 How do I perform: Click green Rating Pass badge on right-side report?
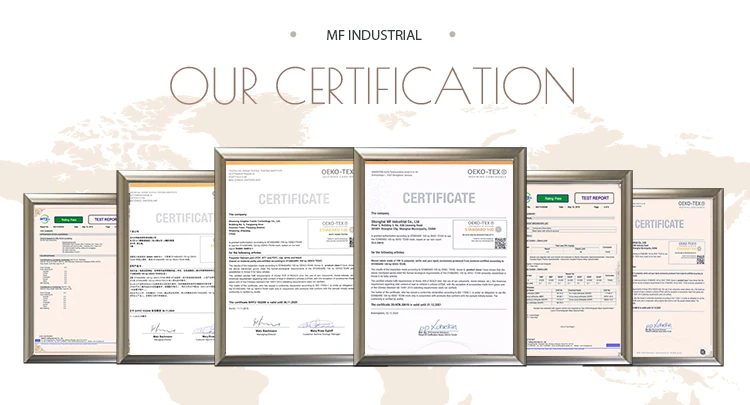click(x=553, y=198)
